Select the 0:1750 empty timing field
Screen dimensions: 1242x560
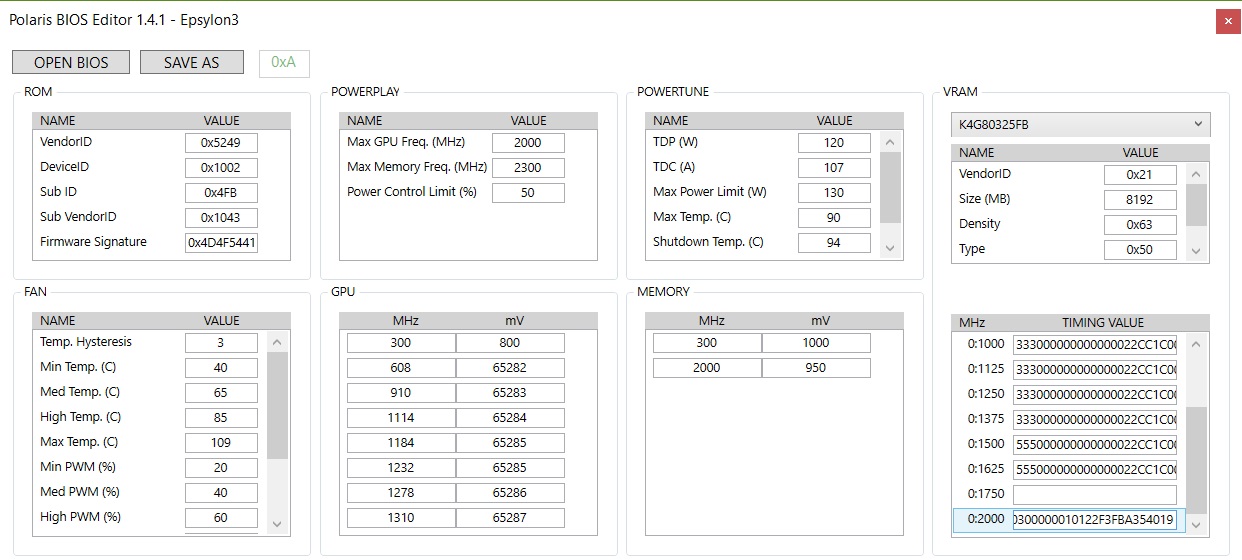[x=1095, y=495]
